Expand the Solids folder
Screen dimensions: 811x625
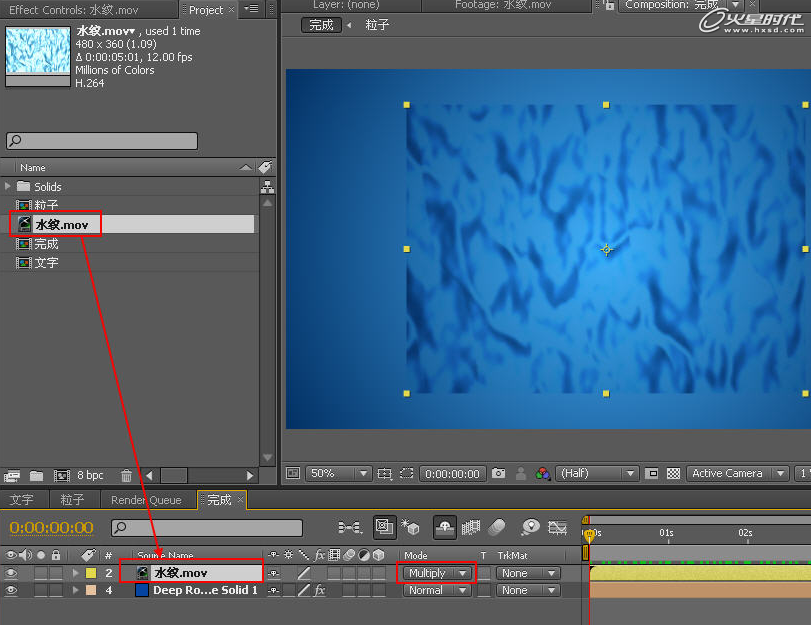pos(9,186)
